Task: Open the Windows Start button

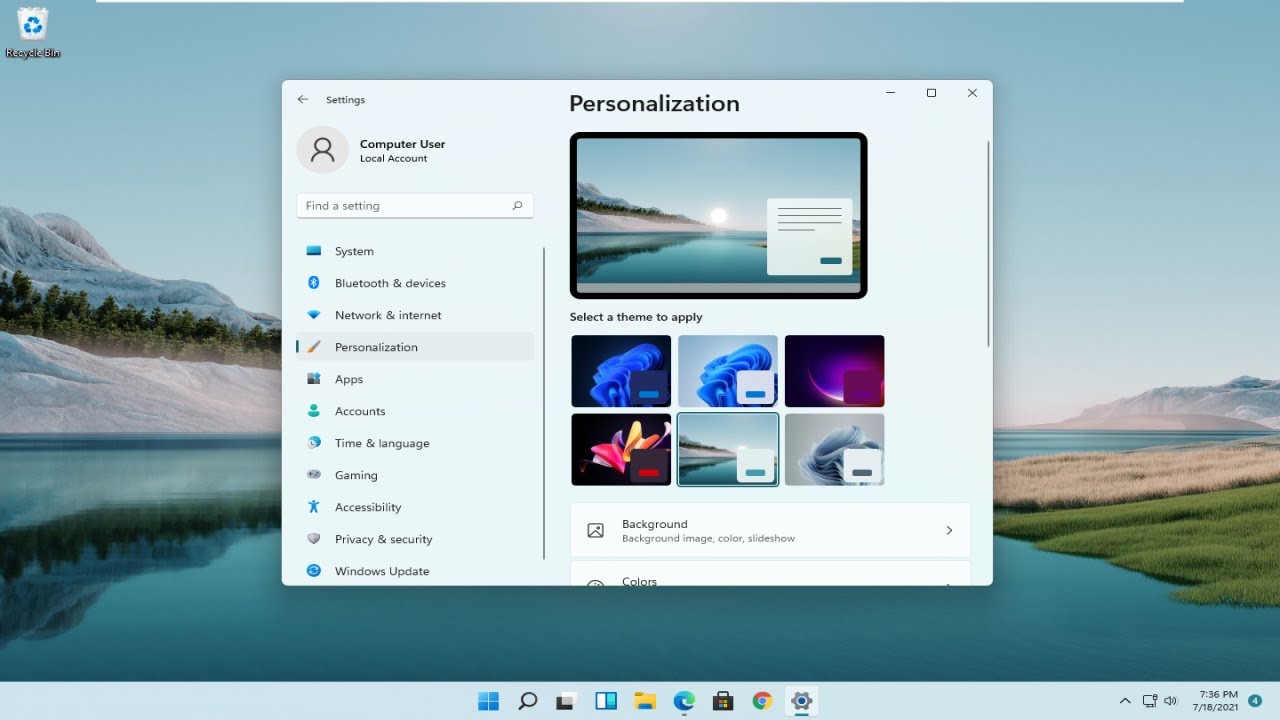Action: click(x=489, y=701)
